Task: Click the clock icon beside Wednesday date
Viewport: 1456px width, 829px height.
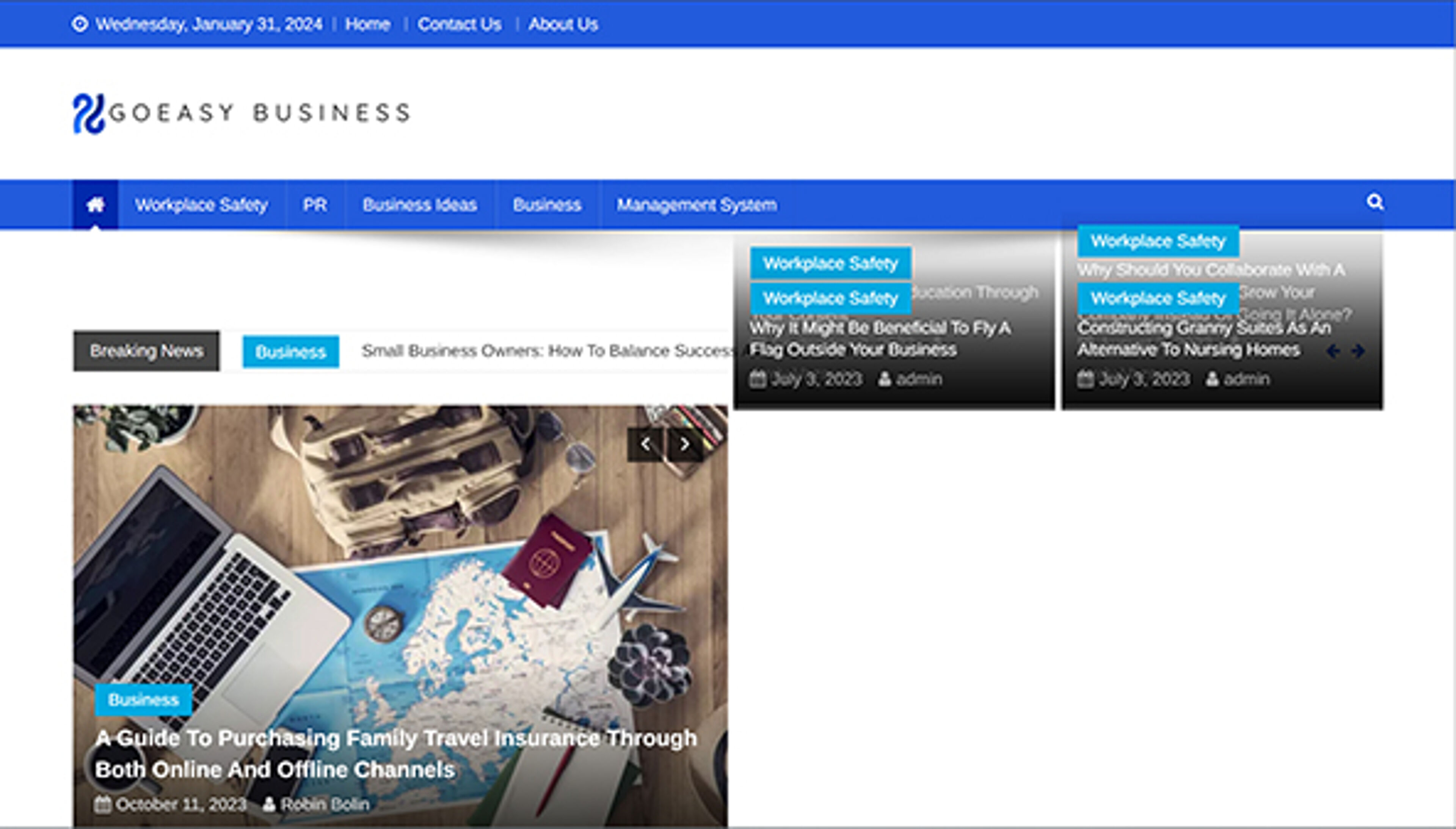Action: [x=80, y=24]
